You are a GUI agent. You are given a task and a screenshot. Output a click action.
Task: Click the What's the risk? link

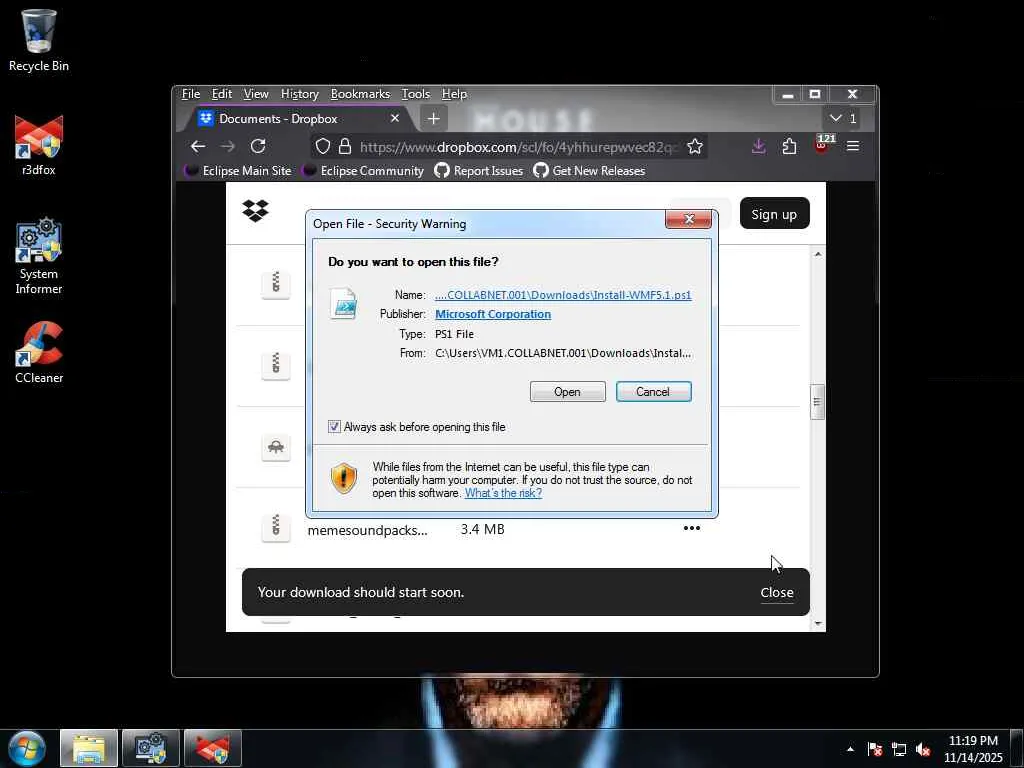(503, 493)
